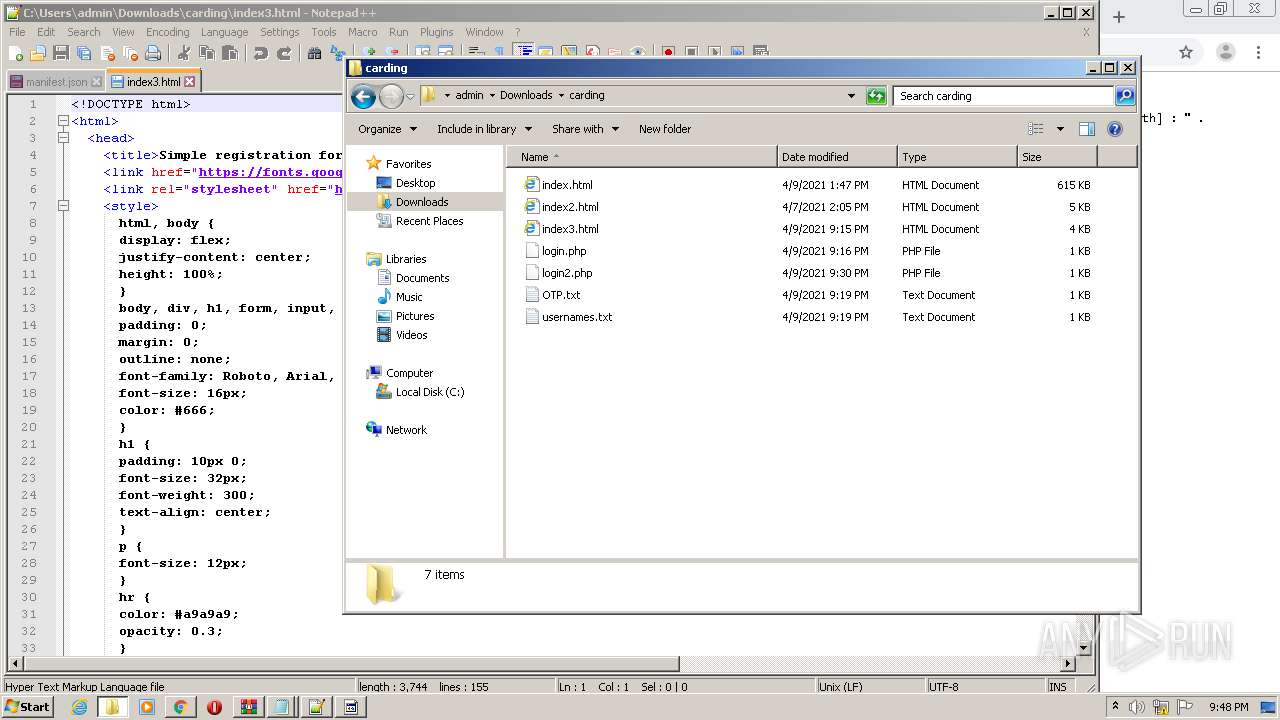Click Downloads in the address breadcrumb
The height and width of the screenshot is (720, 1280).
coord(526,96)
